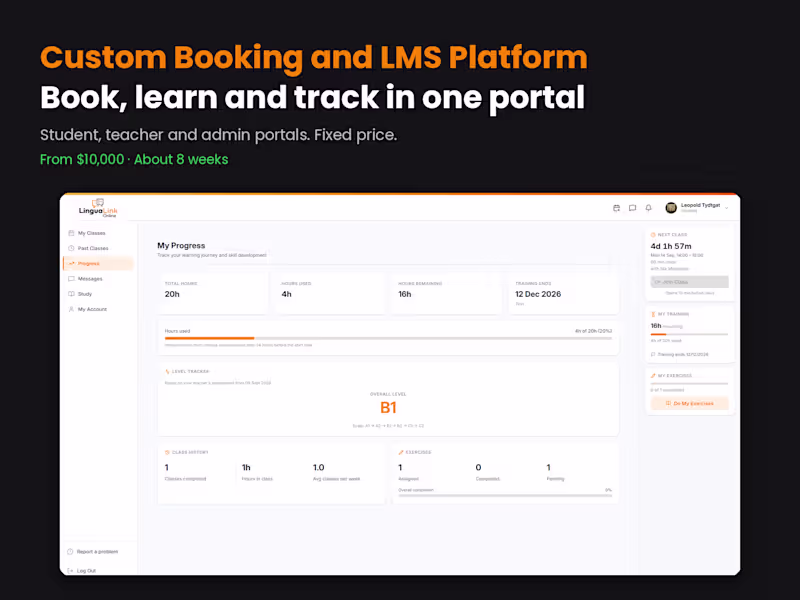Click the Progress trend icon in the sidebar
Viewport: 800px width, 600px height.
click(71, 263)
